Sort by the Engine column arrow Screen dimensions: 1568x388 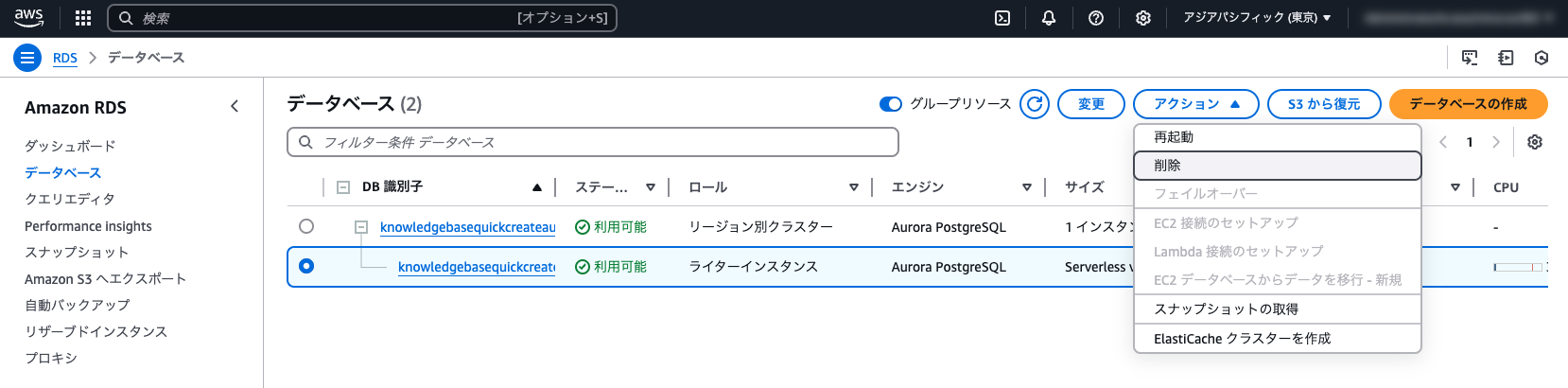pyautogui.click(x=1027, y=187)
